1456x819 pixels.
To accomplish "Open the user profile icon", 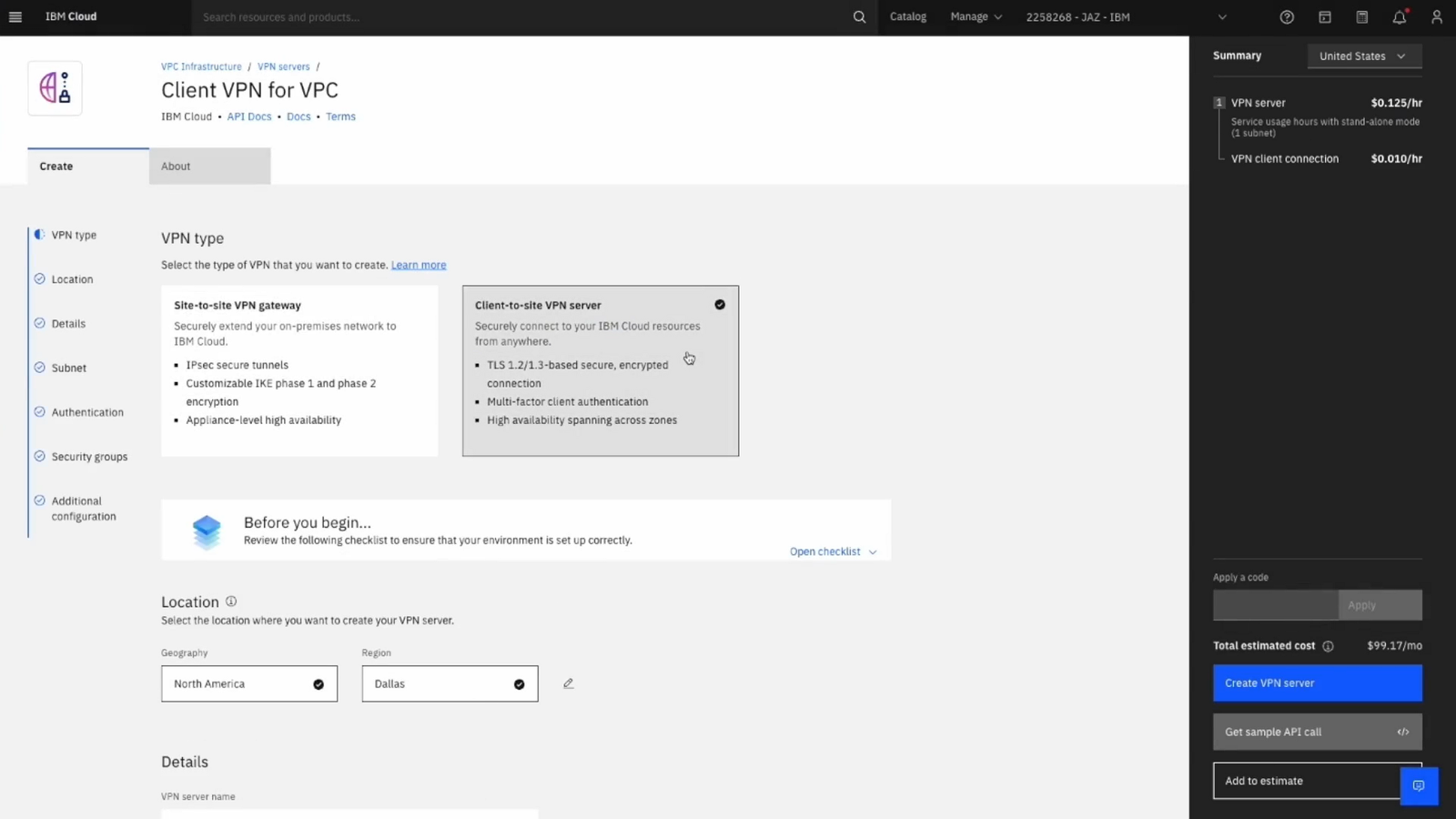I will pyautogui.click(x=1437, y=16).
